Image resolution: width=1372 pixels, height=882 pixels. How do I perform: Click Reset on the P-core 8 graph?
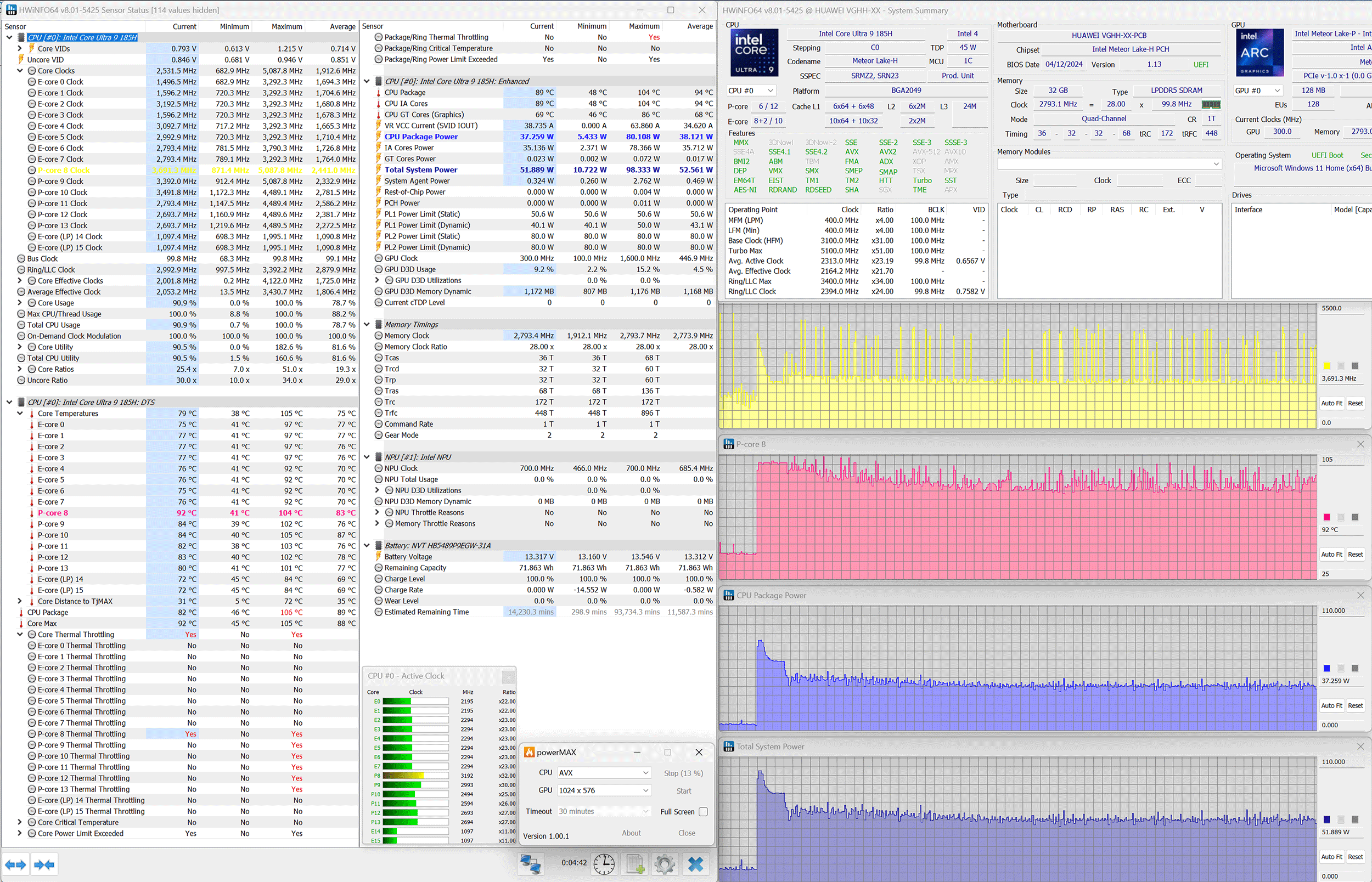pyautogui.click(x=1356, y=555)
